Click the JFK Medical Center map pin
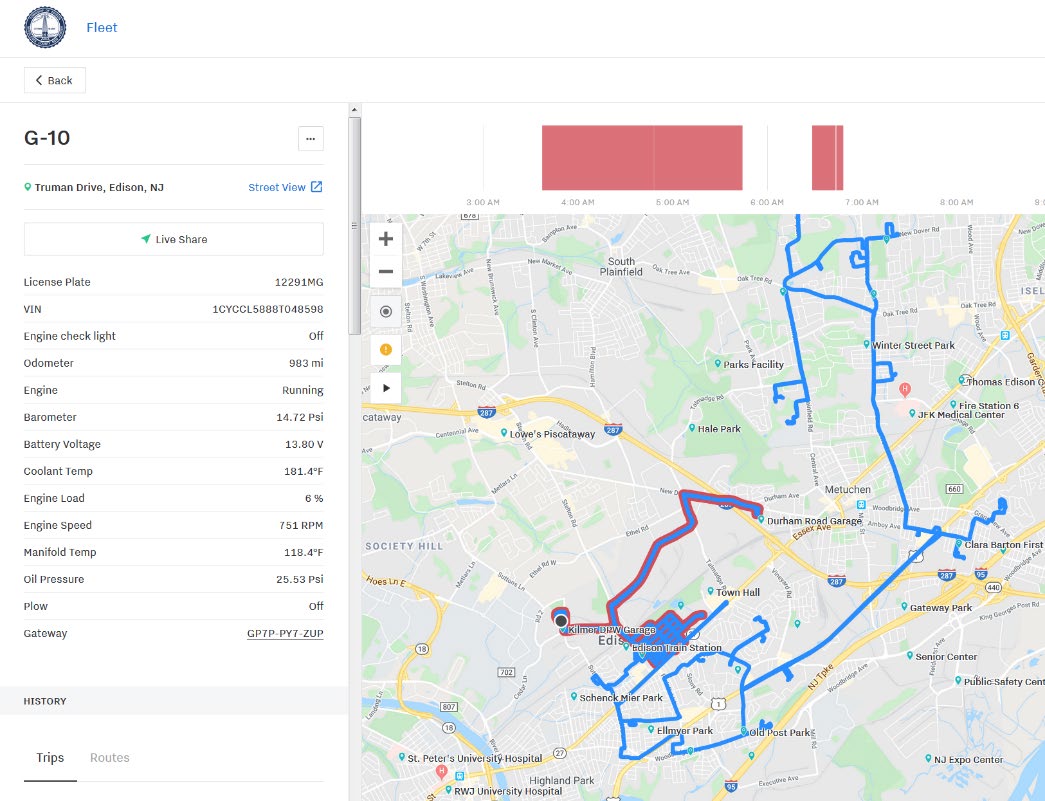The width and height of the screenshot is (1045, 801). point(912,413)
